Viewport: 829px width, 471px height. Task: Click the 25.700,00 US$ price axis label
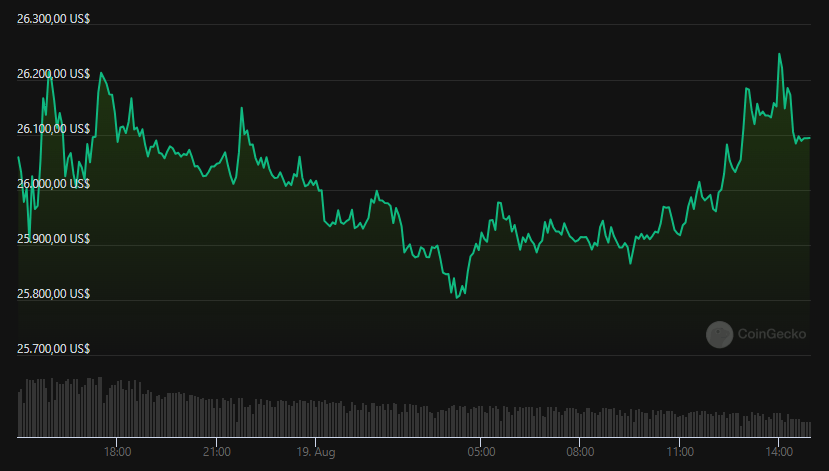pos(53,349)
